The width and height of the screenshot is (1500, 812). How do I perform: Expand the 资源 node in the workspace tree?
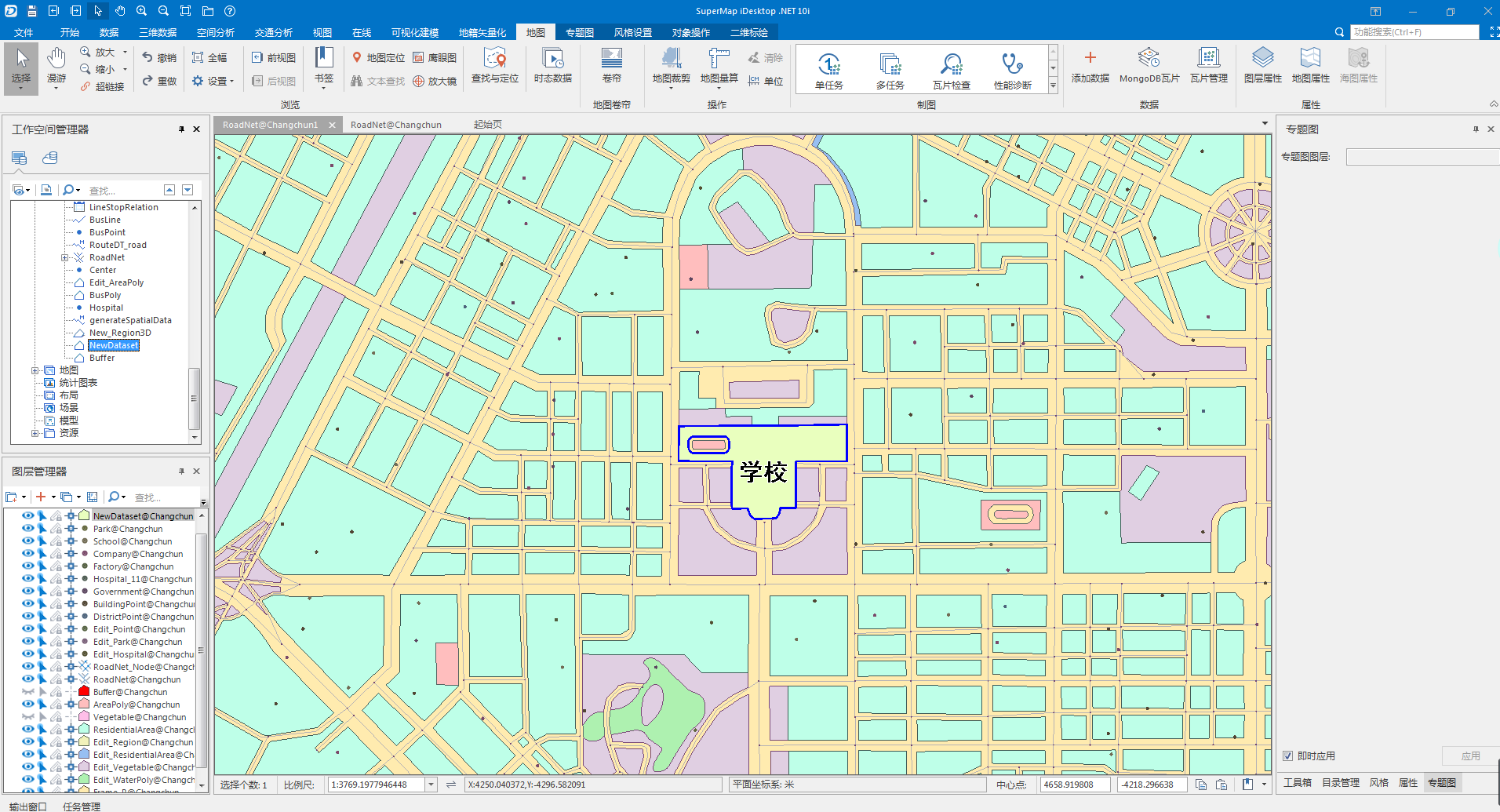pyautogui.click(x=35, y=433)
